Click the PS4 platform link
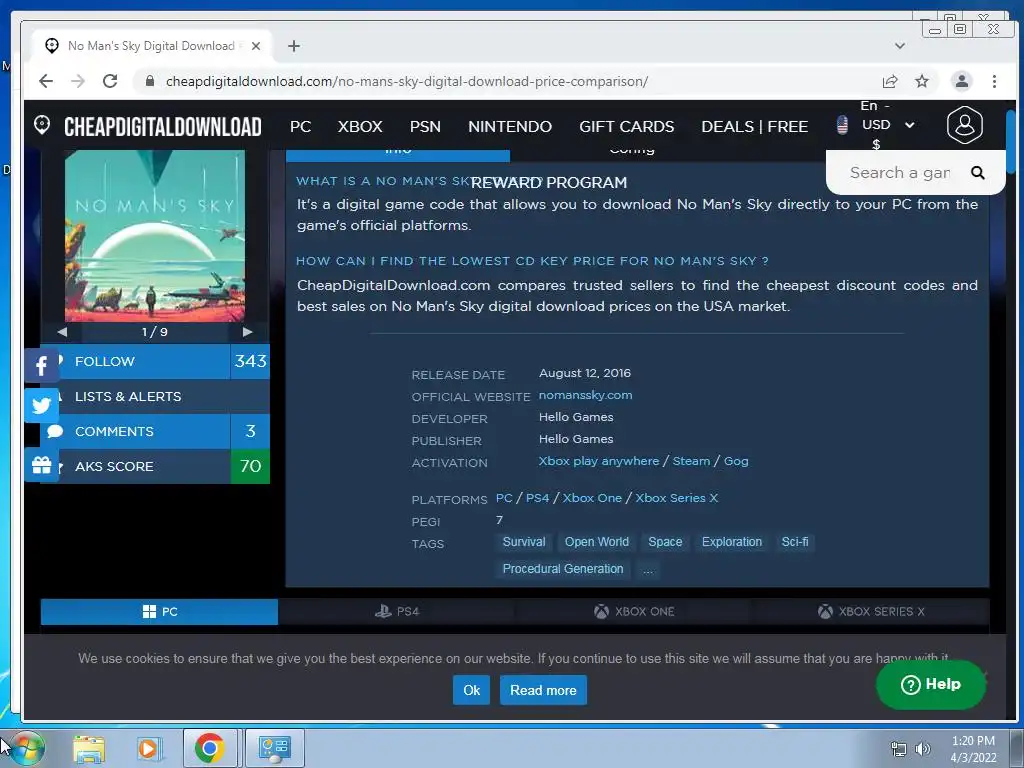 [537, 498]
